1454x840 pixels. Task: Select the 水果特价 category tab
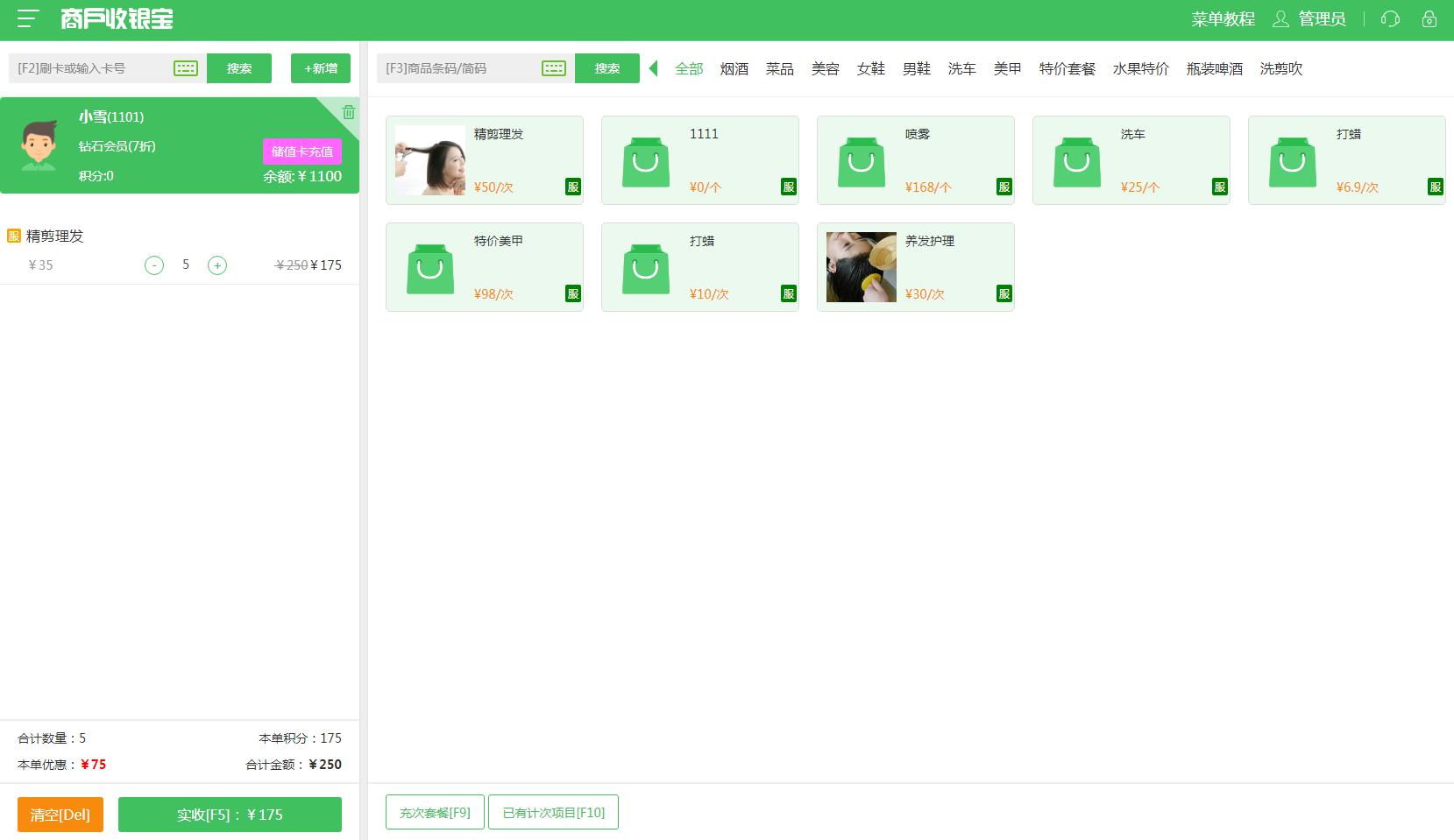click(1140, 69)
